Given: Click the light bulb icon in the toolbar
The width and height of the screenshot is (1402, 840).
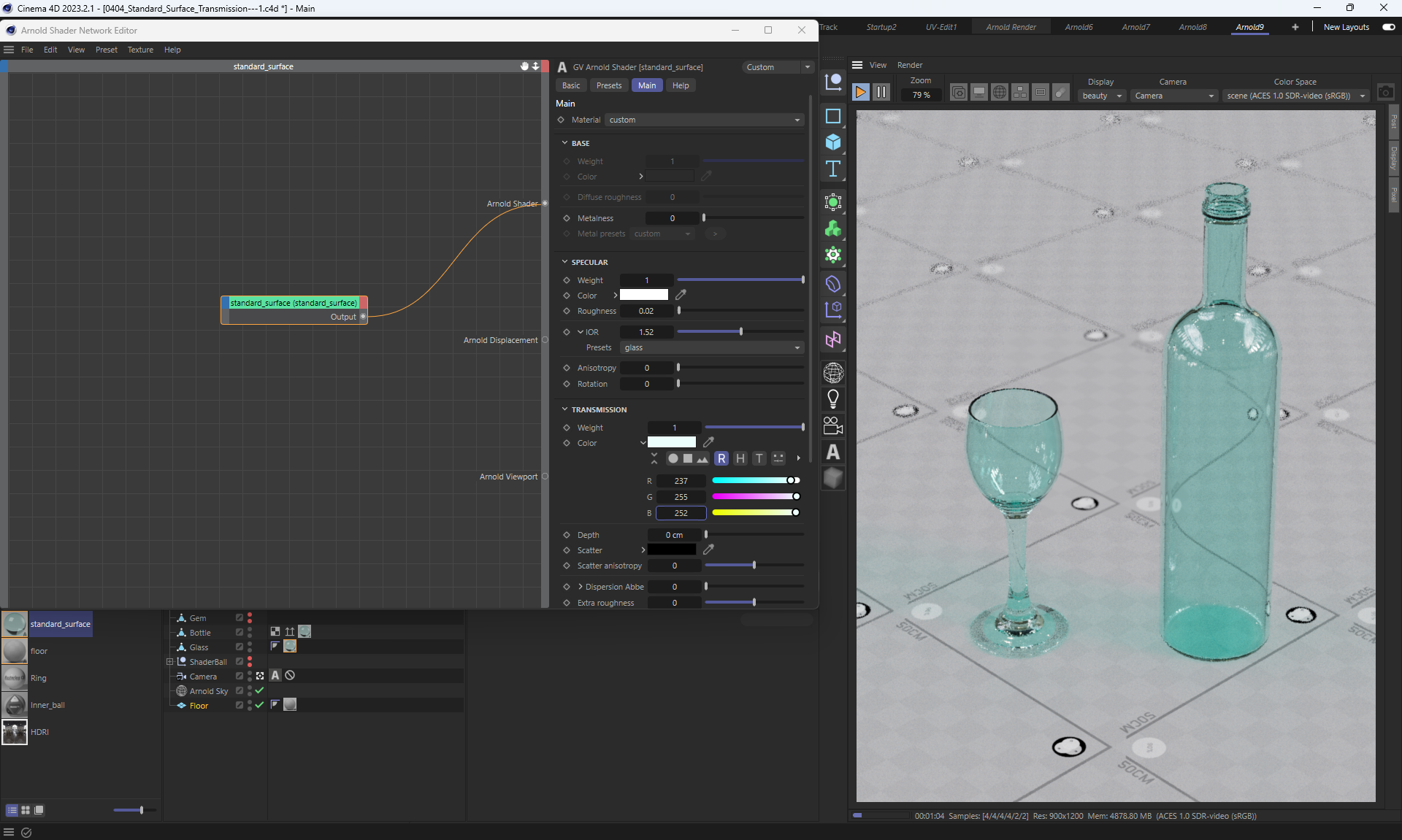Looking at the screenshot, I should click(x=833, y=399).
